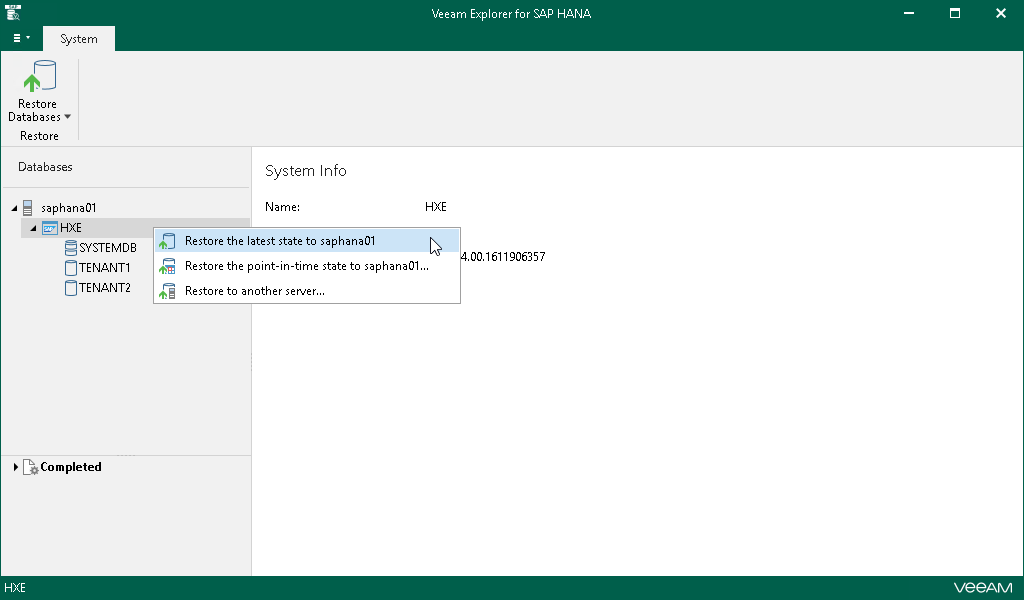Switch to the System tab
The image size is (1024, 600).
click(78, 39)
